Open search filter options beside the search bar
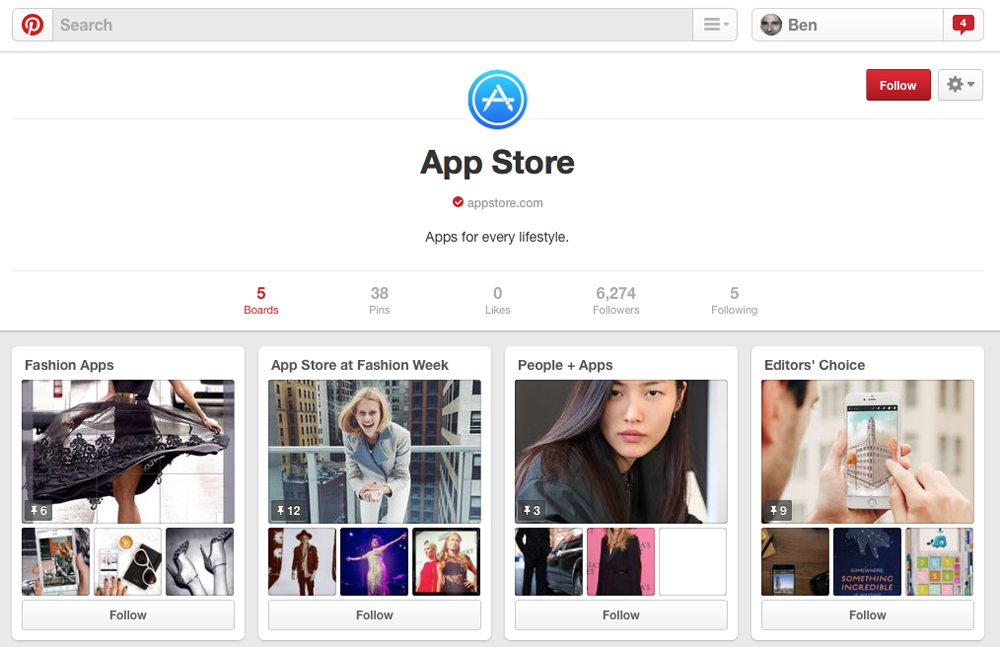1000x647 pixels. 713,24
